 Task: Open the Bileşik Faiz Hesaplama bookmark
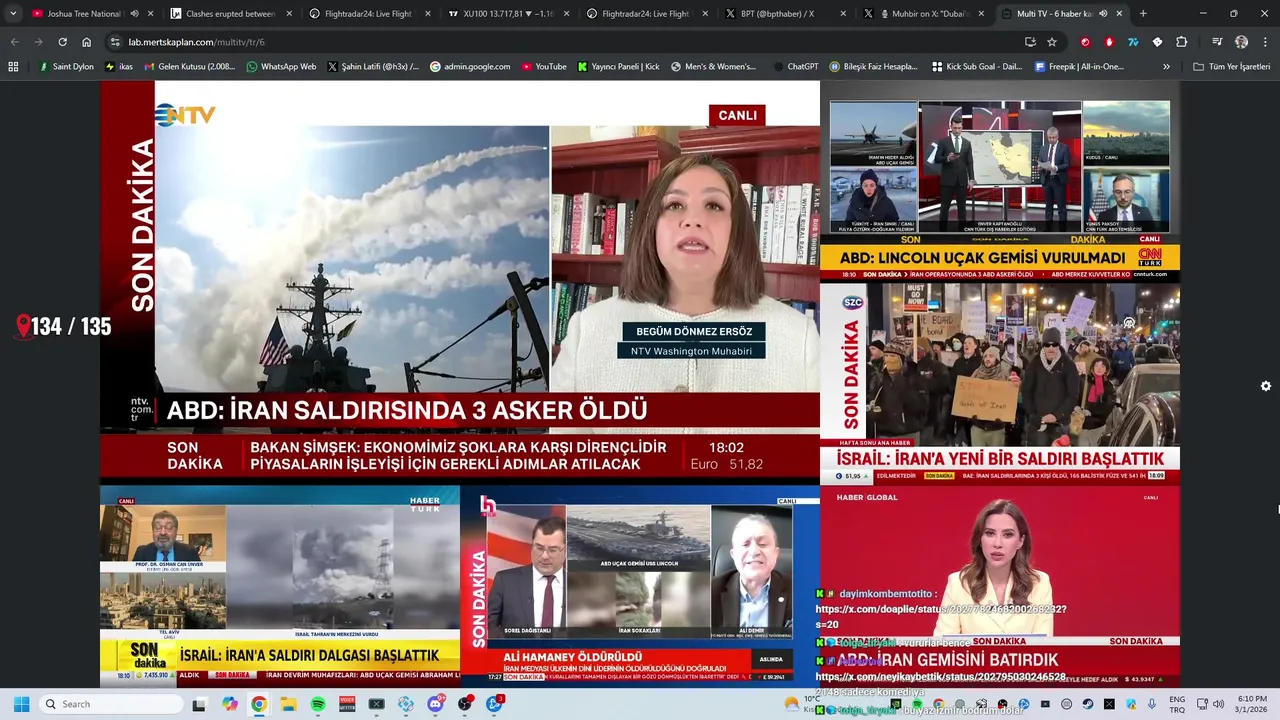(873, 67)
